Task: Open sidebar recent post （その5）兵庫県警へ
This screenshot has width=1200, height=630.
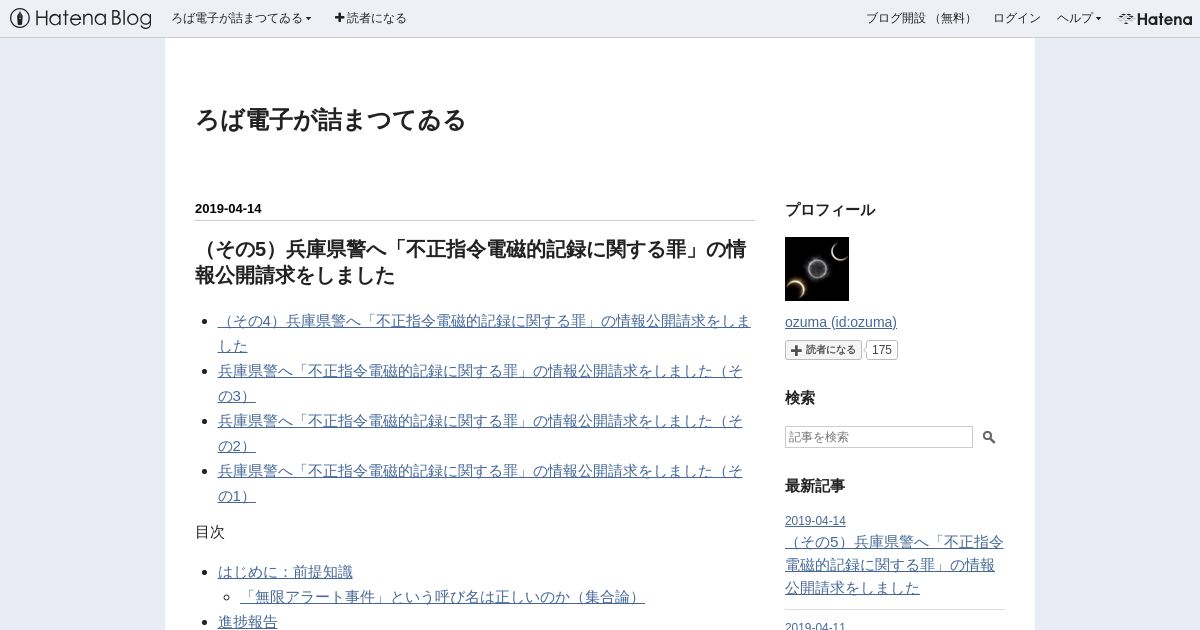Action: 894,565
